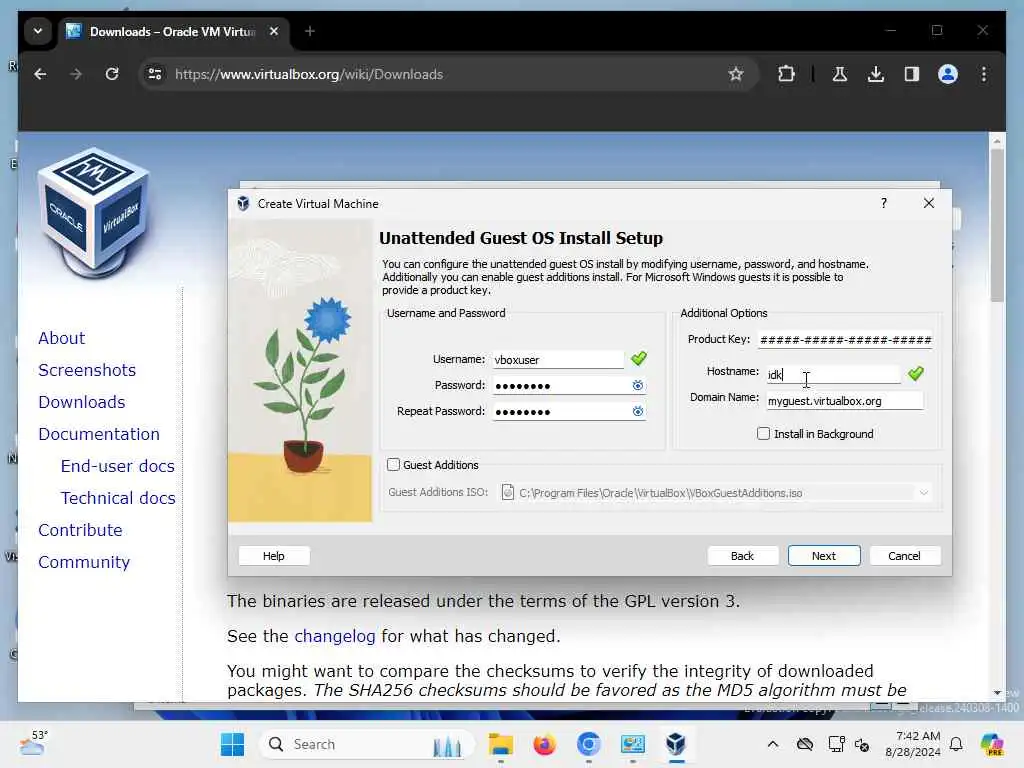Cancel the virtual machine creation
This screenshot has width=1024, height=768.
904,556
